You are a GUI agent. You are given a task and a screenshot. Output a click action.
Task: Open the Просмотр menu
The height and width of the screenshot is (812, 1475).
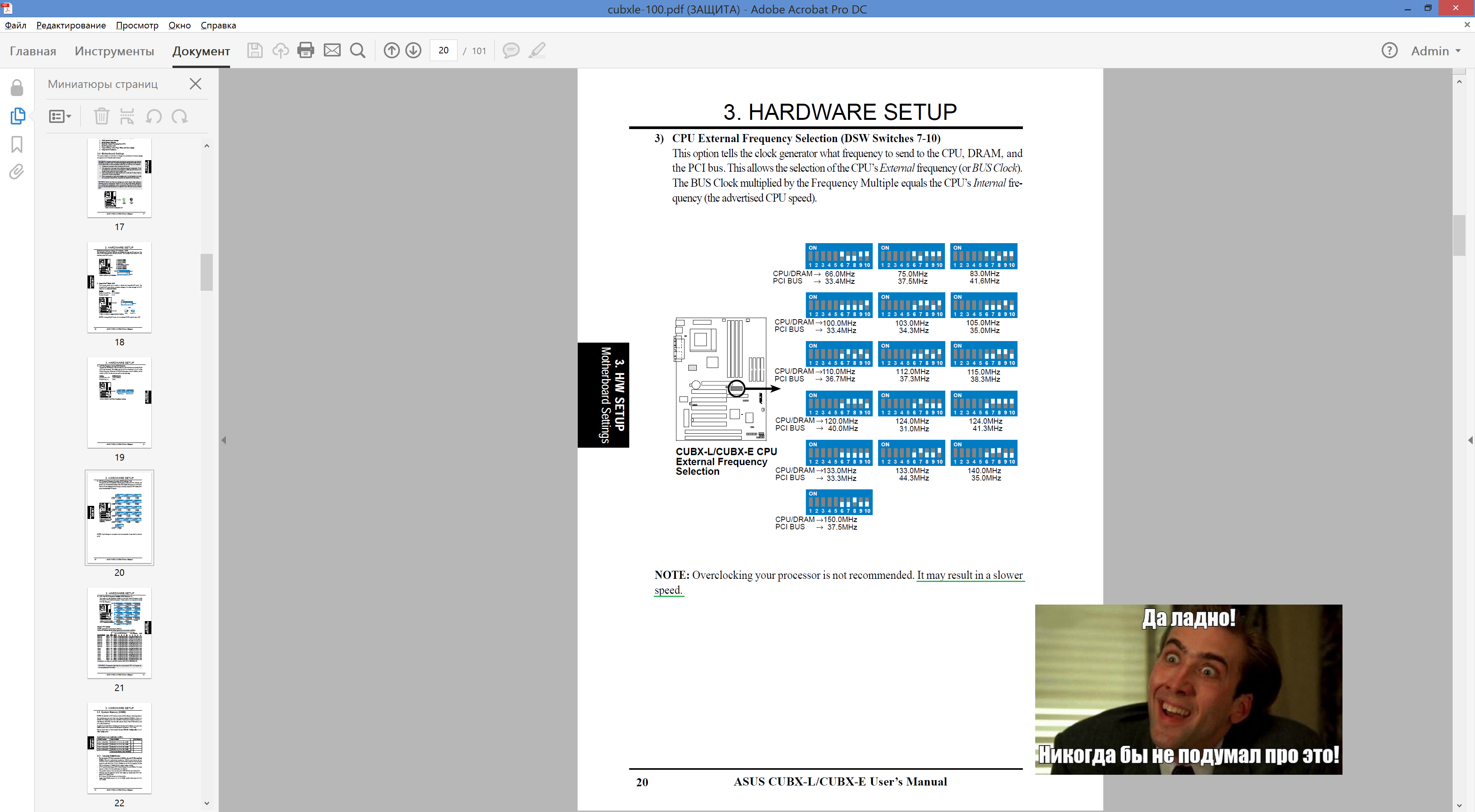tap(137, 25)
